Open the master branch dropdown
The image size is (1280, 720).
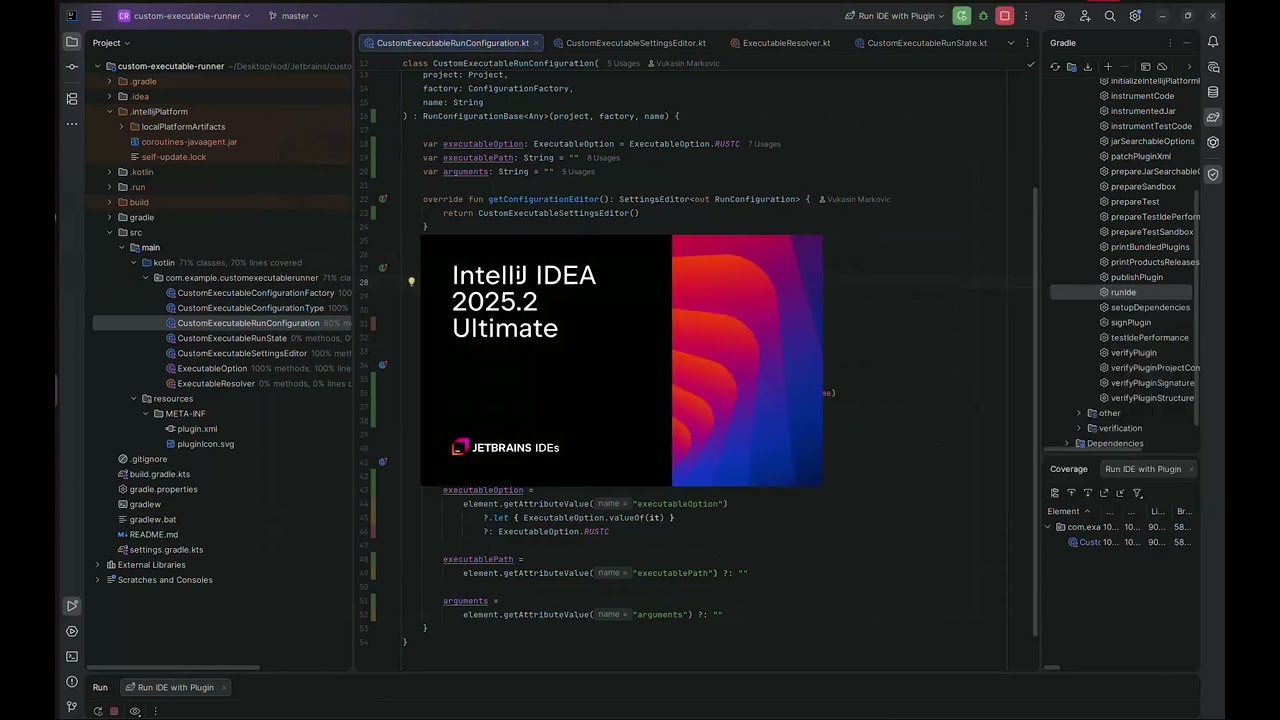coord(293,16)
